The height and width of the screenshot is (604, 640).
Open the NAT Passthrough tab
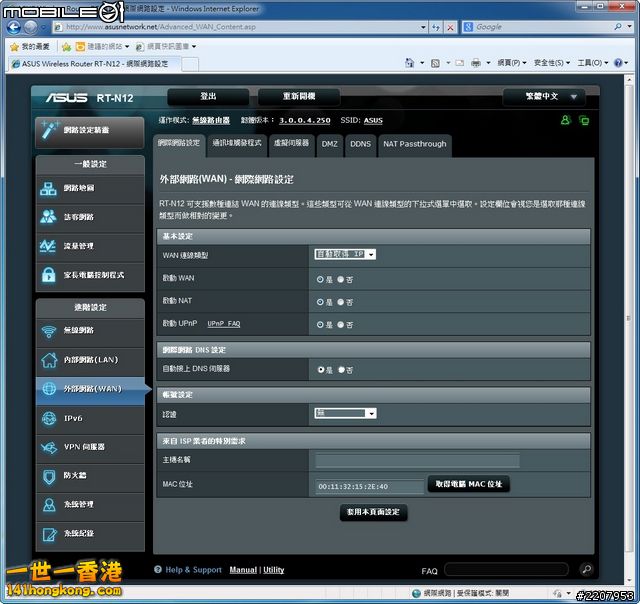point(414,144)
